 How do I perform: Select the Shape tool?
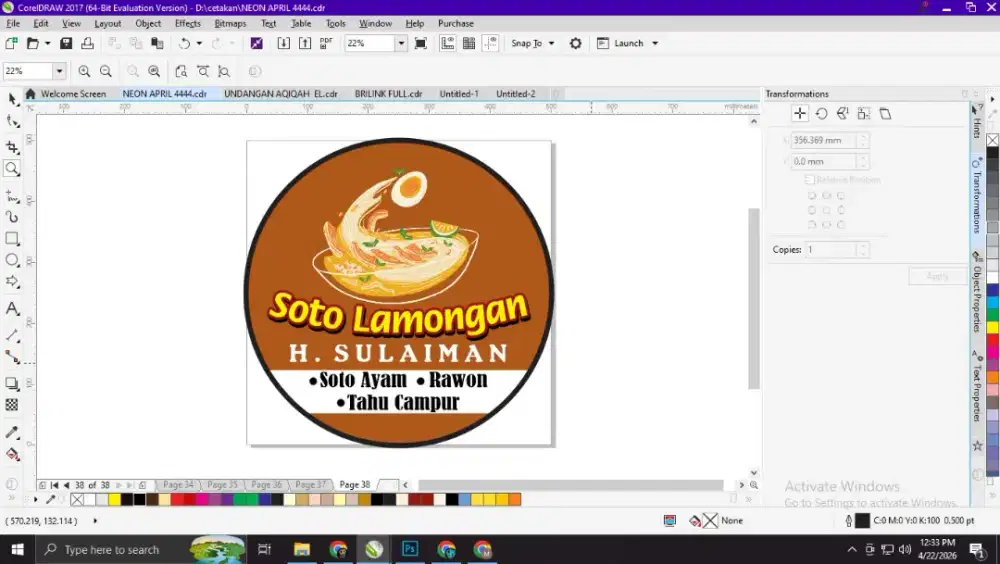[12, 121]
